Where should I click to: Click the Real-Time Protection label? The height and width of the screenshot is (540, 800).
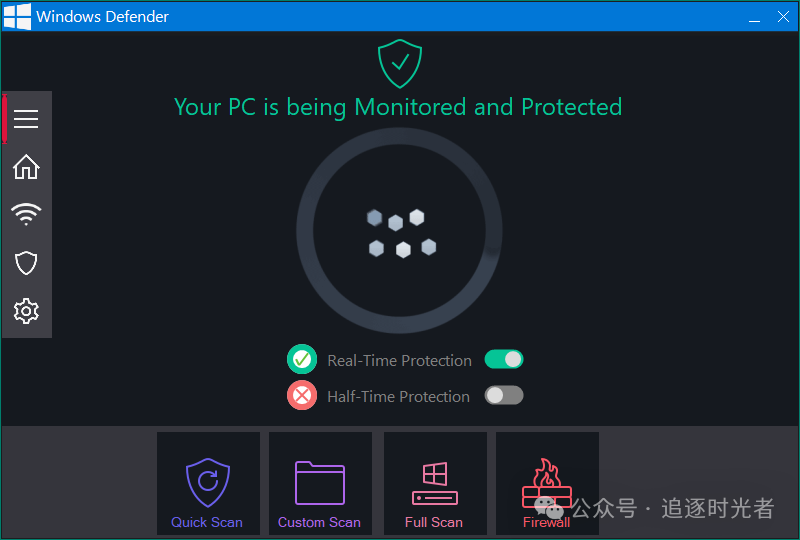[x=399, y=360]
